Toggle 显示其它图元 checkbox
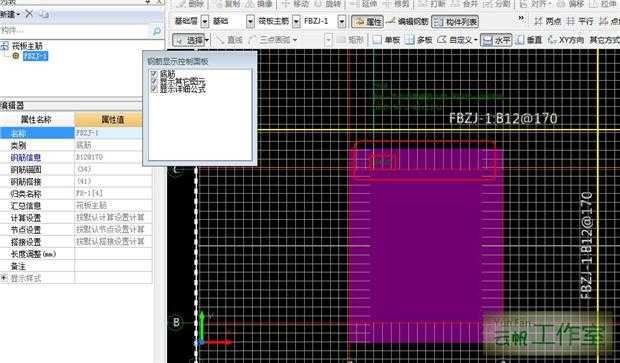This screenshot has width=620, height=363. (154, 81)
